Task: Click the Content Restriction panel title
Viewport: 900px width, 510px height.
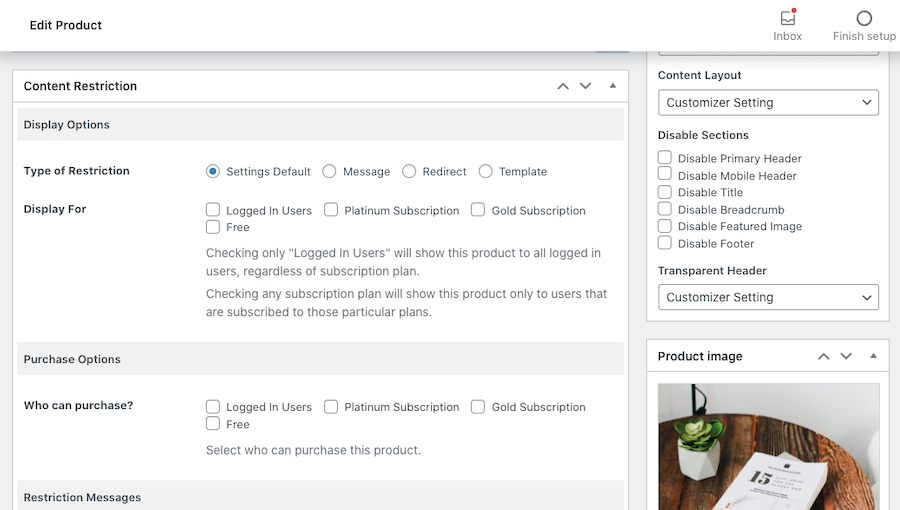Action: [80, 86]
